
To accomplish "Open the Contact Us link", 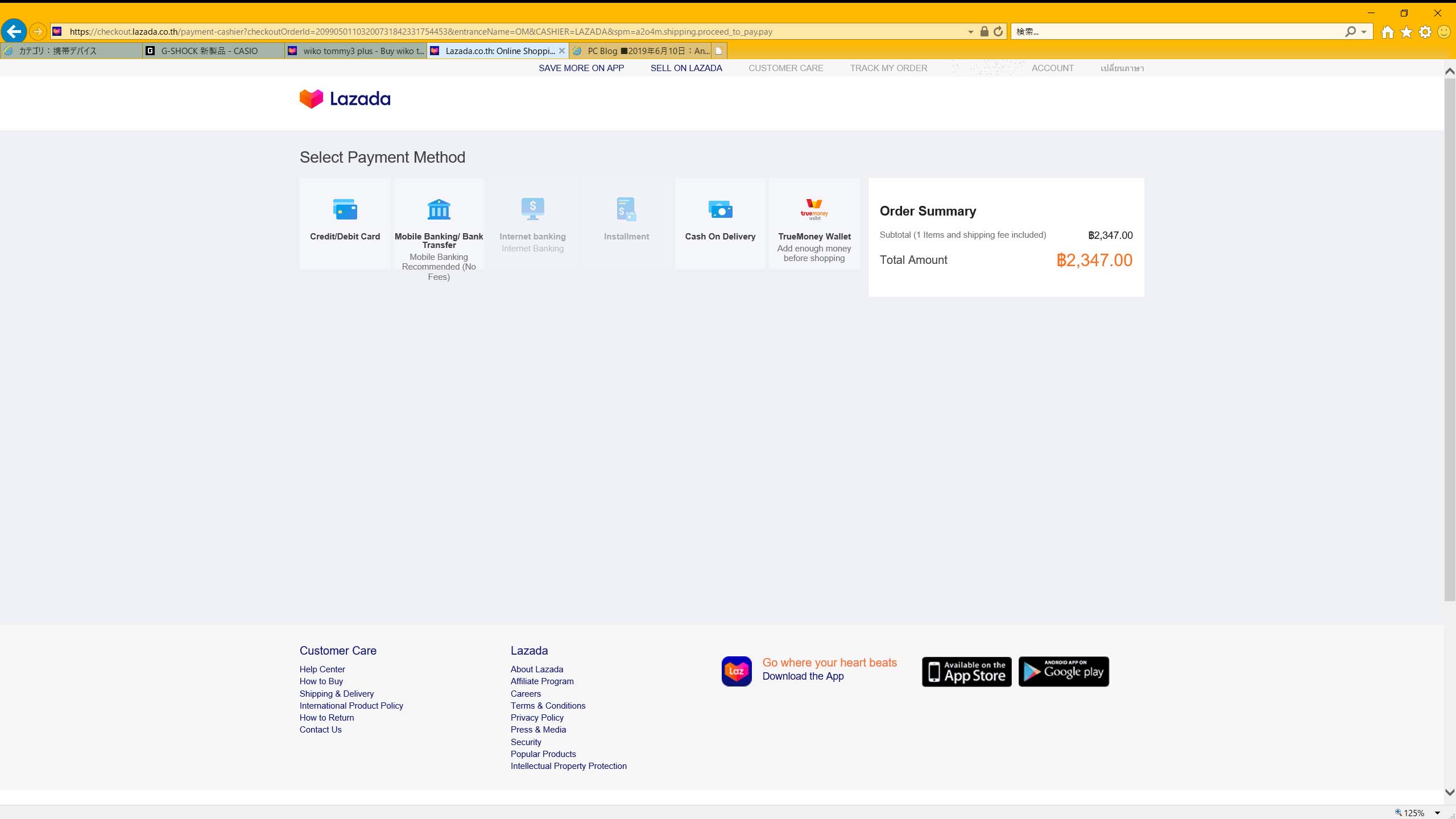I will pyautogui.click(x=321, y=730).
